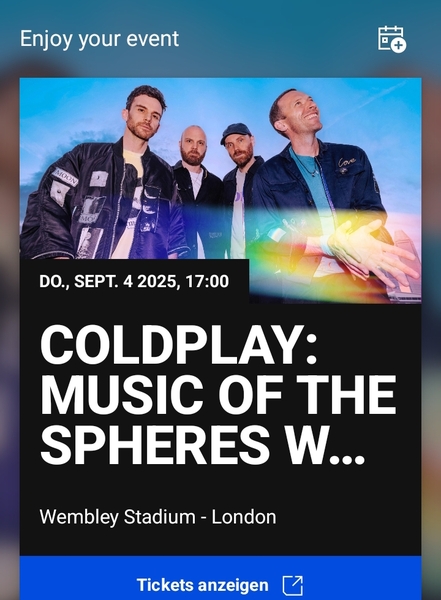Viewport: 441px width, 600px height.
Task: Tap the Wembley Stadium - London venue text
Action: tap(158, 517)
